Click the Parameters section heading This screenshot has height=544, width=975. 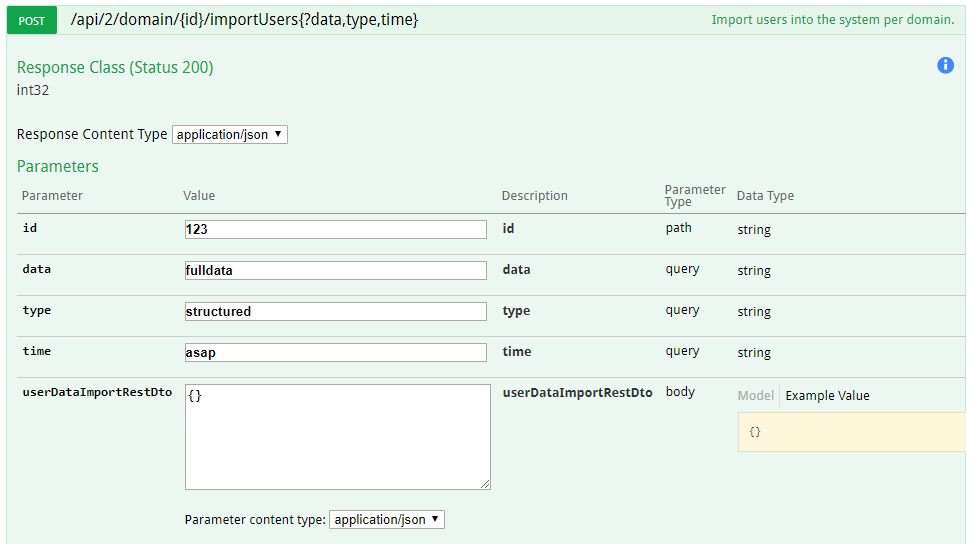point(58,166)
